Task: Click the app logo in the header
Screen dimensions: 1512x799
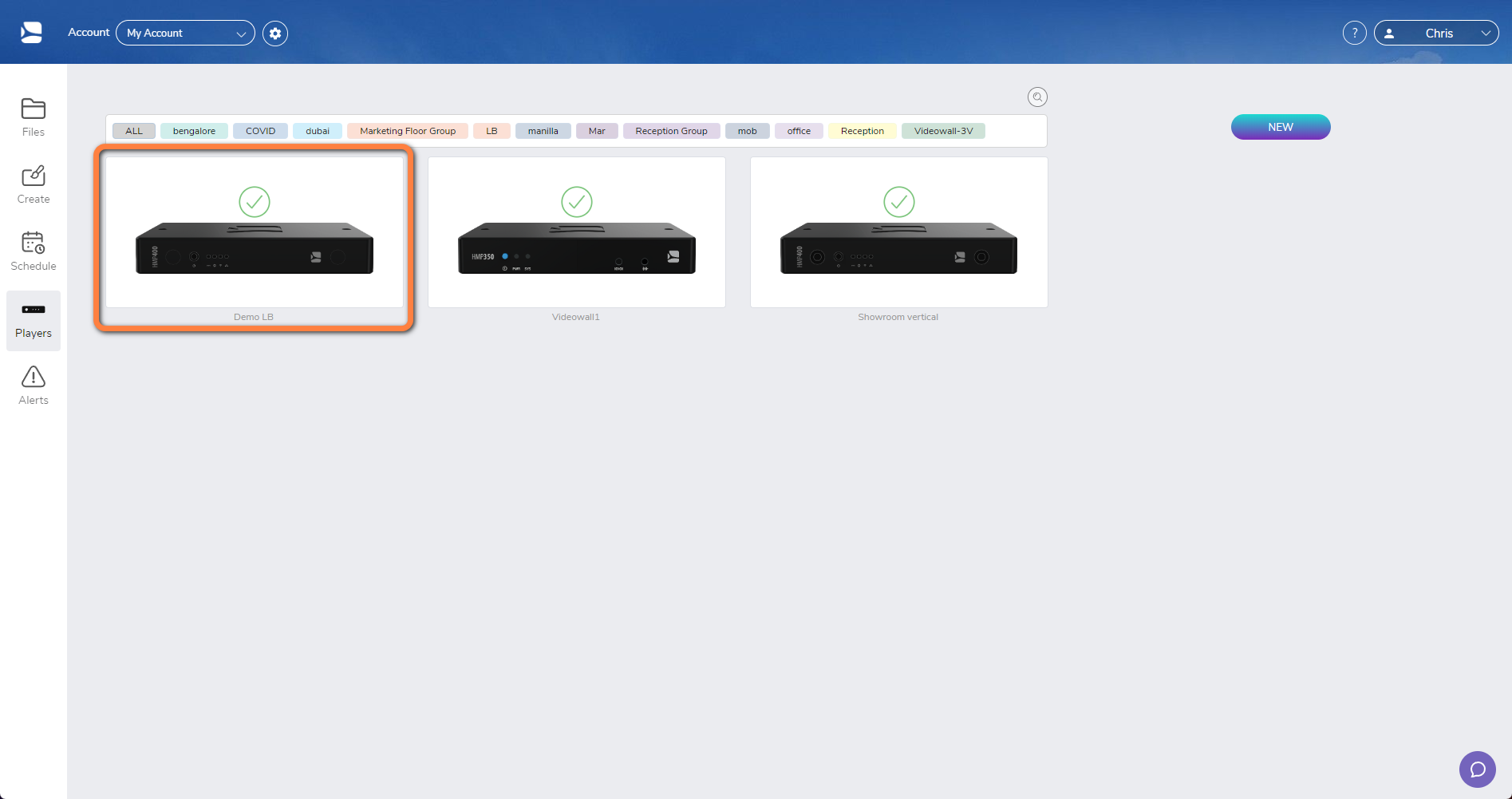Action: coord(31,33)
